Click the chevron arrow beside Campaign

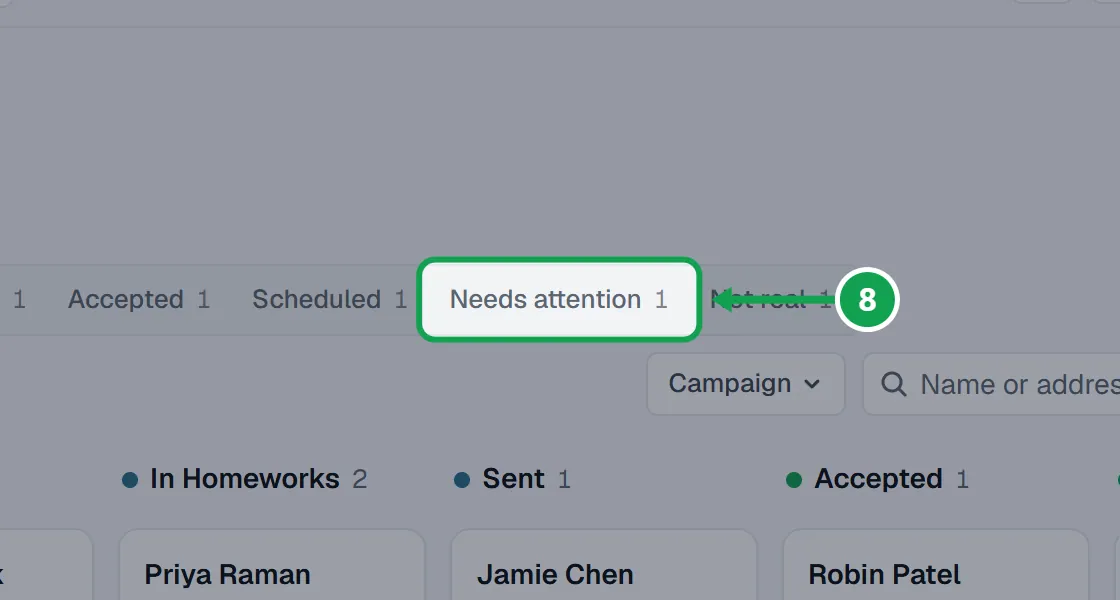point(812,384)
